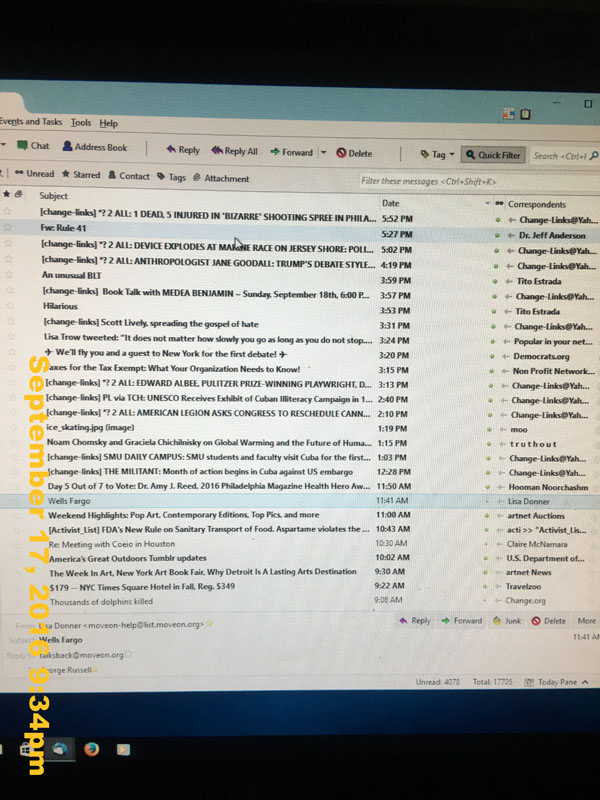Click the read-status column header icon

pyautogui.click(x=499, y=204)
